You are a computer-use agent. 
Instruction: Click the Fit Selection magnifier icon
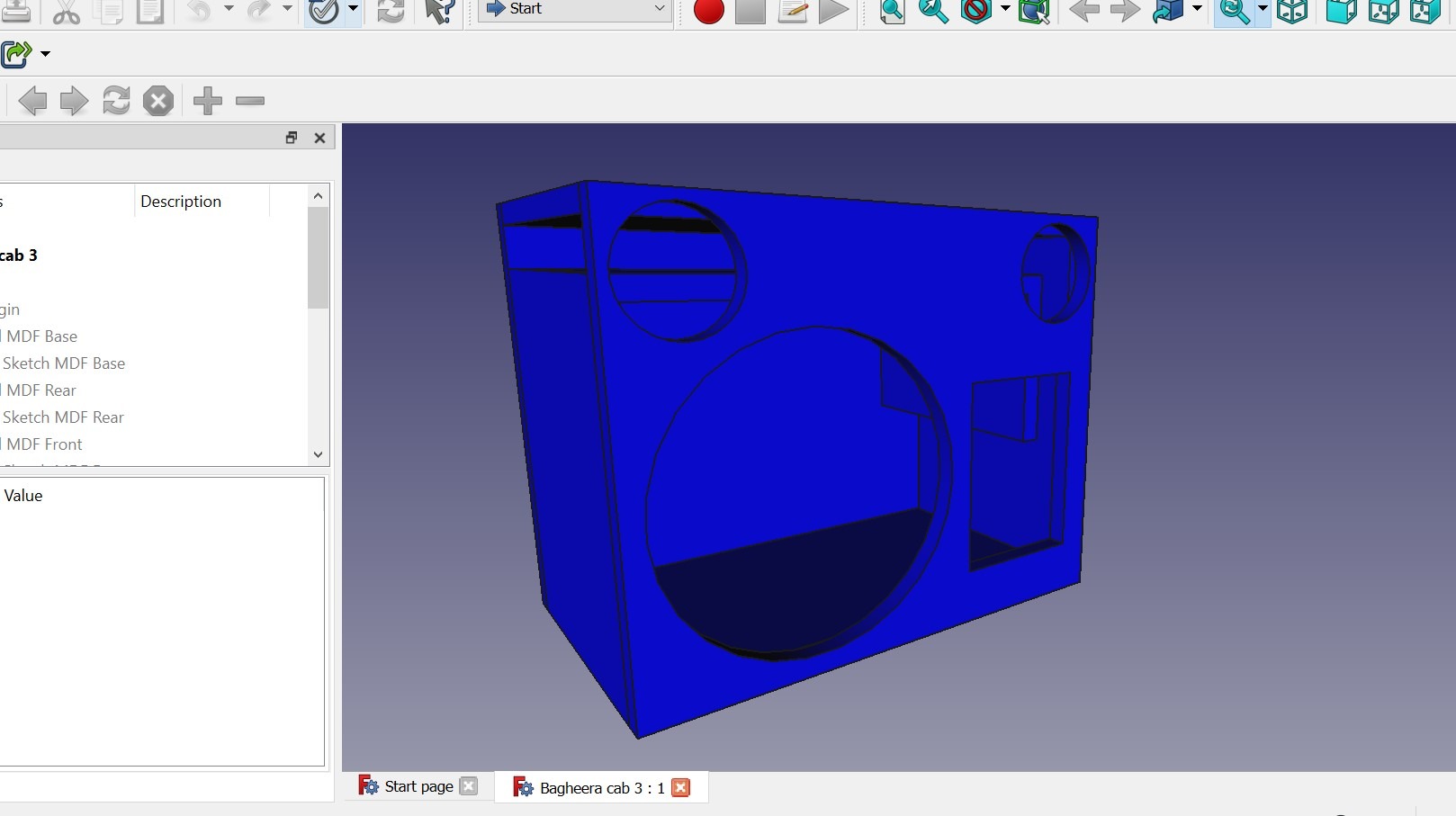point(933,11)
